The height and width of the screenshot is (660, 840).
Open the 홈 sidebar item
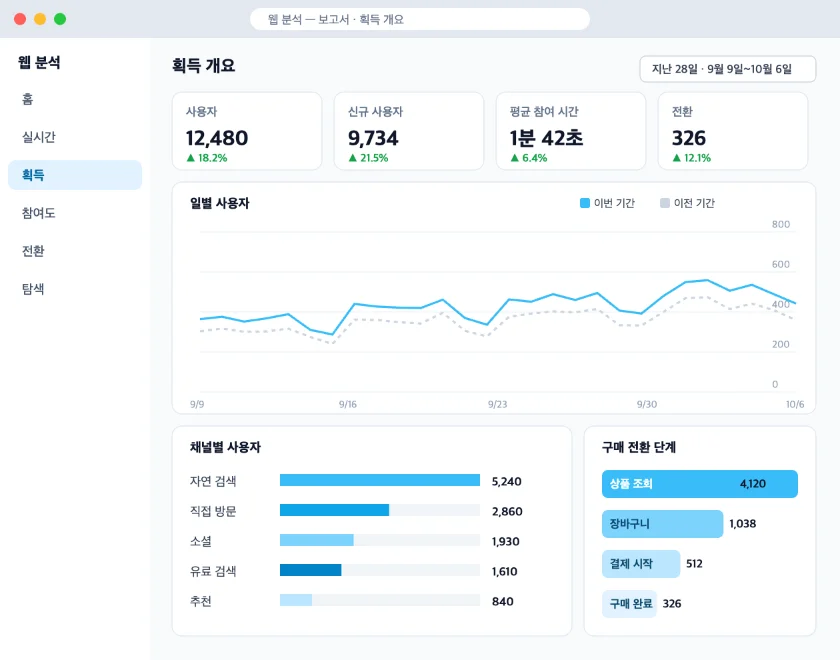(75, 99)
